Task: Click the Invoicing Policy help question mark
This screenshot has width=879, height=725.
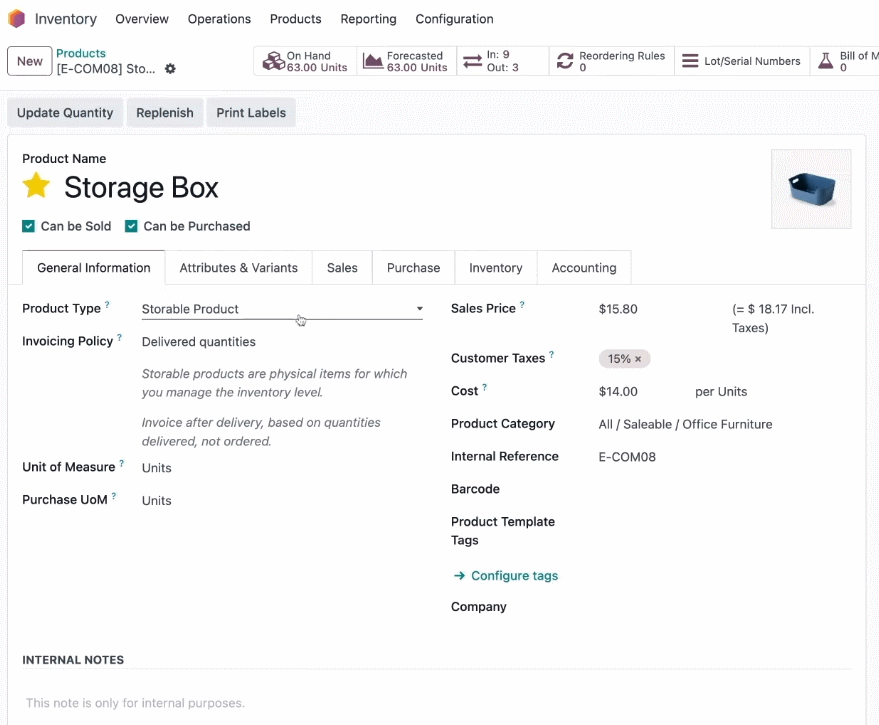Action: point(119,338)
